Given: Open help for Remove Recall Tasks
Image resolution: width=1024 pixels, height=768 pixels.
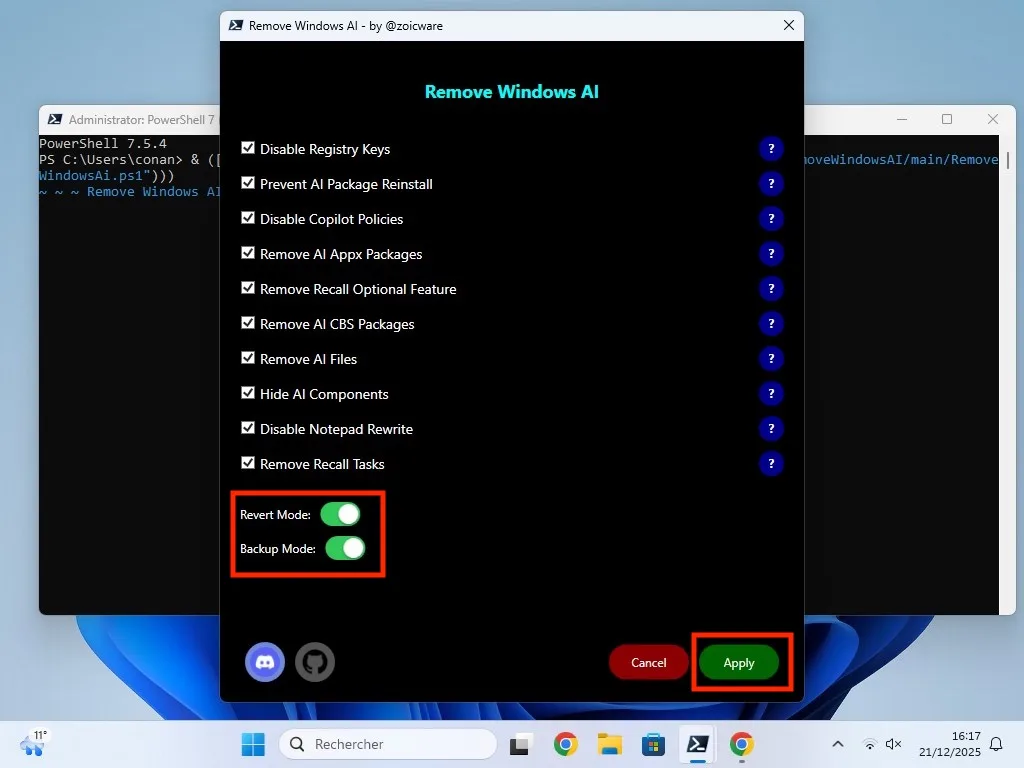Looking at the screenshot, I should tap(771, 464).
